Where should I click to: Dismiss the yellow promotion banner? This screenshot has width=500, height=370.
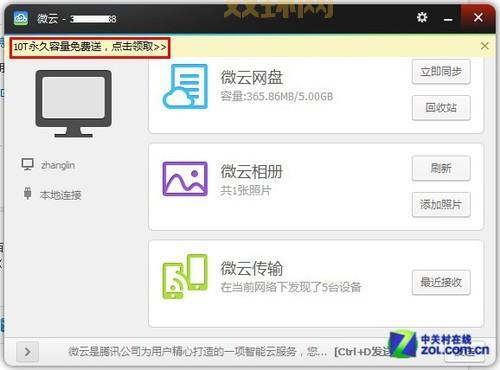(485, 46)
